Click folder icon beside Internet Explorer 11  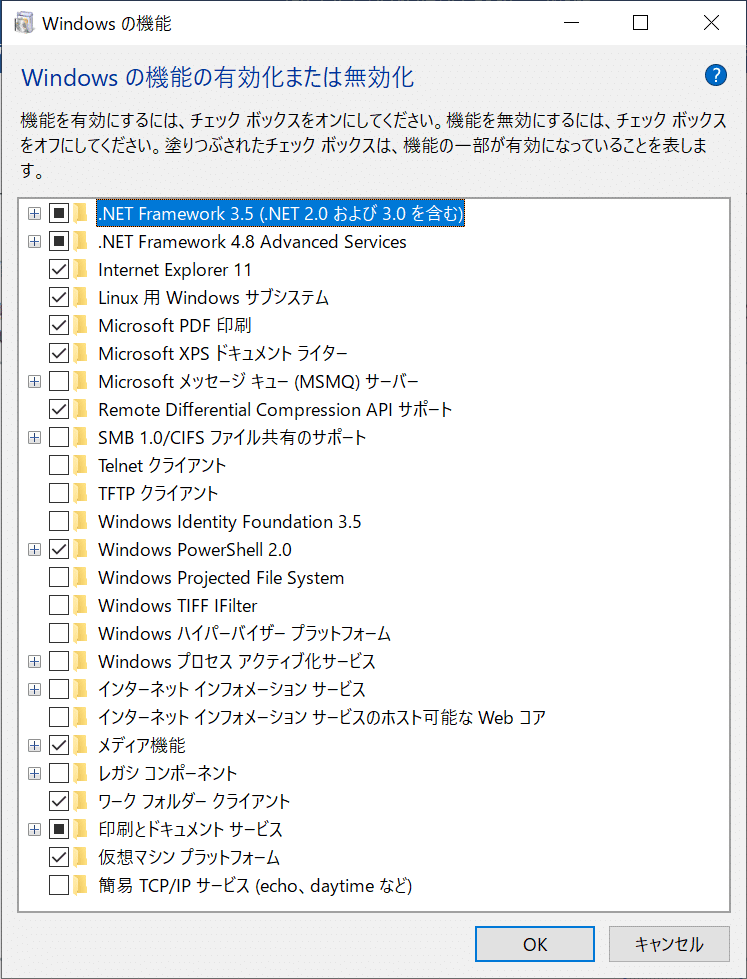(x=80, y=270)
